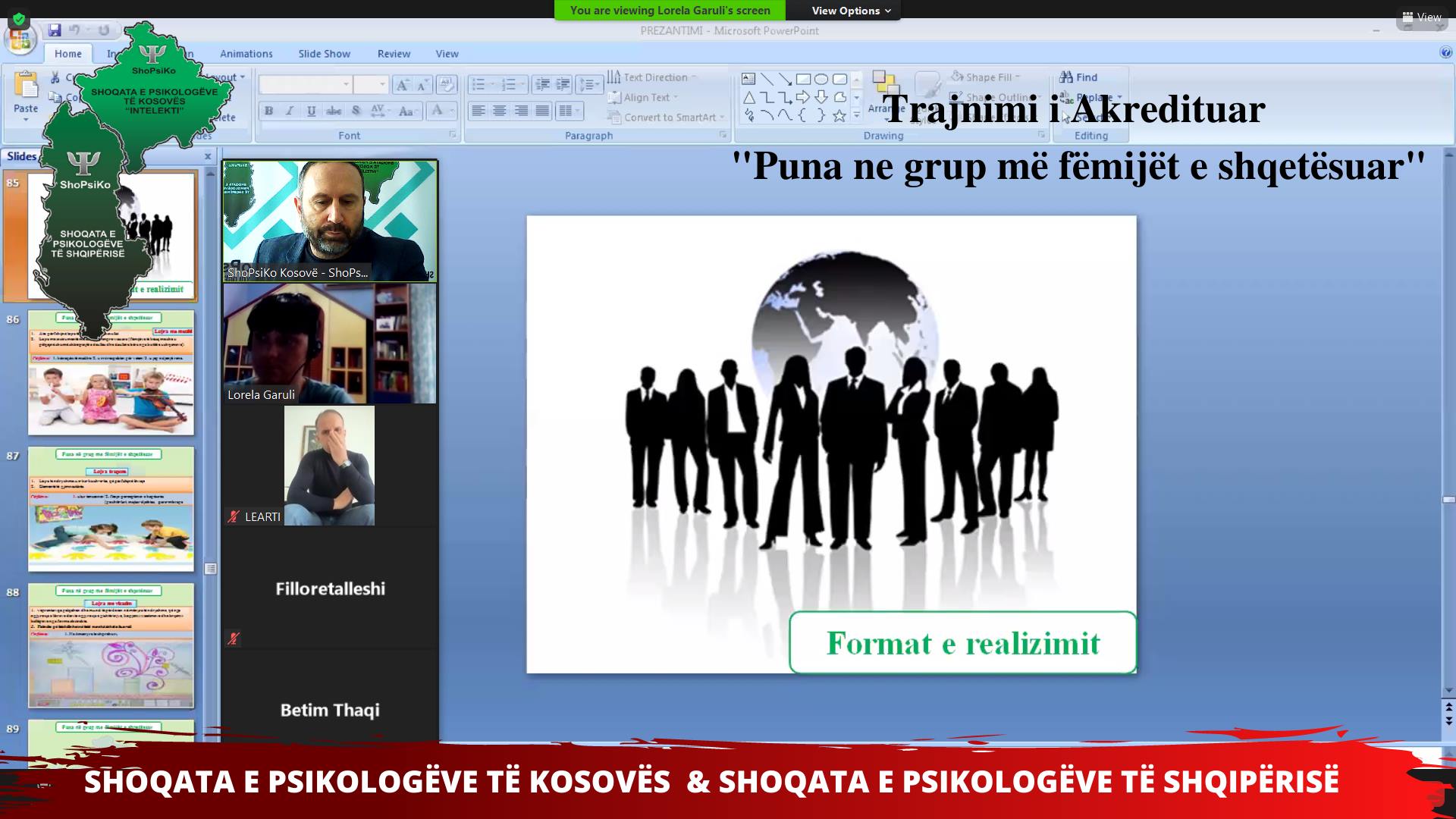Screen dimensions: 1456x819
Task: Switch to the Slide Show ribbon tab
Action: [x=324, y=54]
